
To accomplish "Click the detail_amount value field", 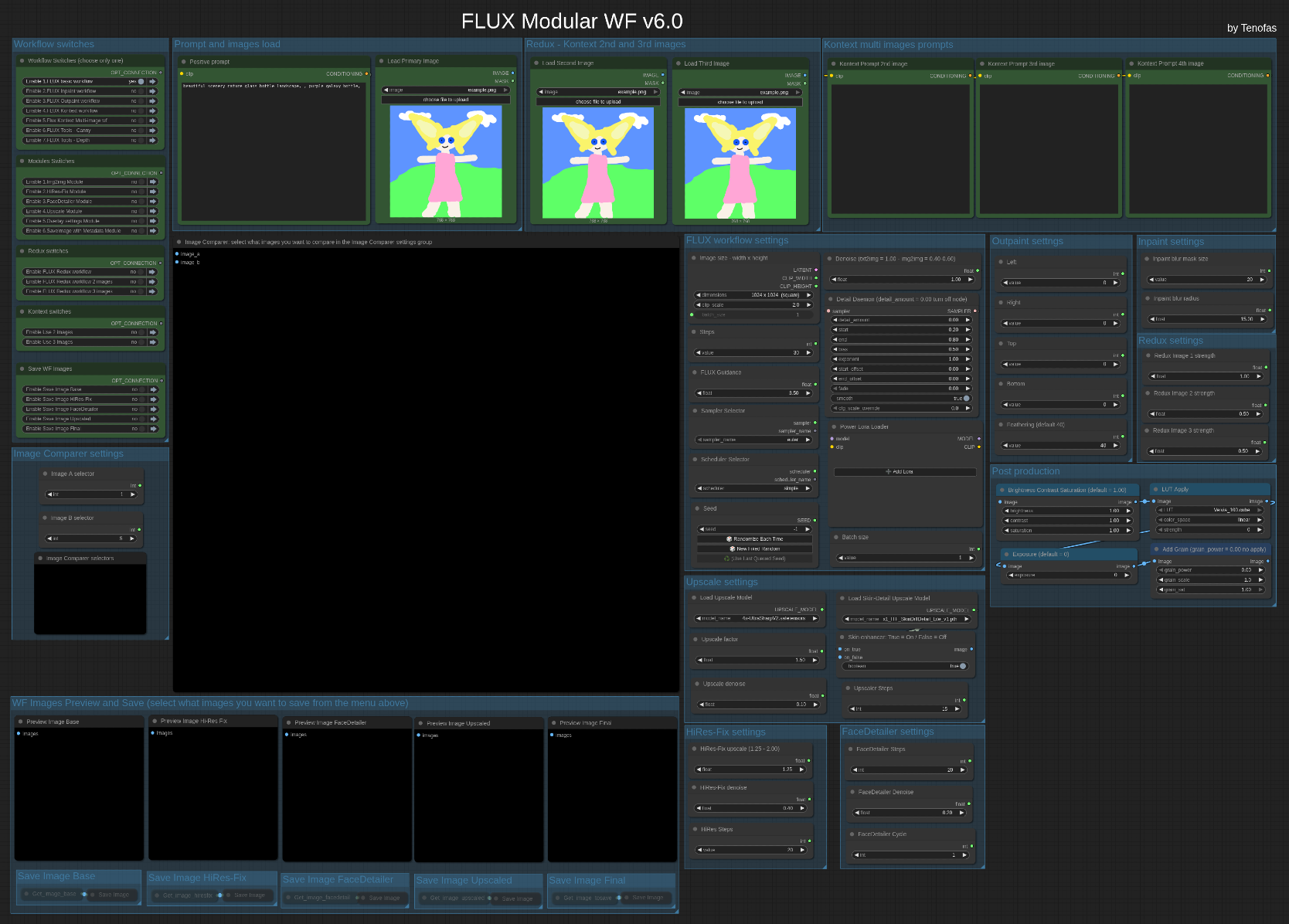I will pyautogui.click(x=901, y=320).
